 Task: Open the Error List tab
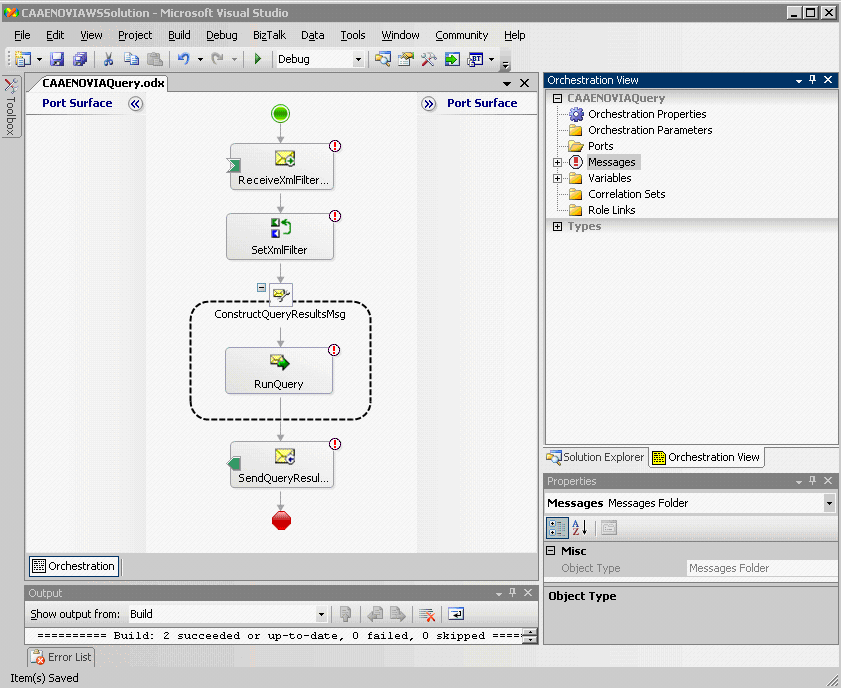click(61, 657)
